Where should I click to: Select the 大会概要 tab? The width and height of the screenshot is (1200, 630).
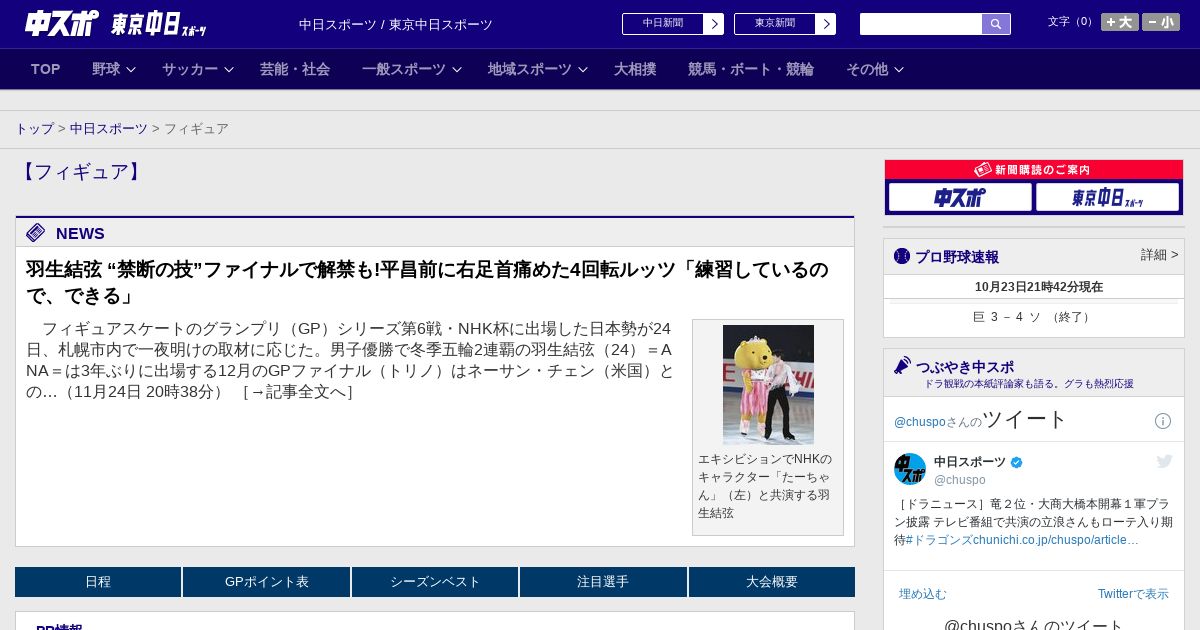[772, 582]
